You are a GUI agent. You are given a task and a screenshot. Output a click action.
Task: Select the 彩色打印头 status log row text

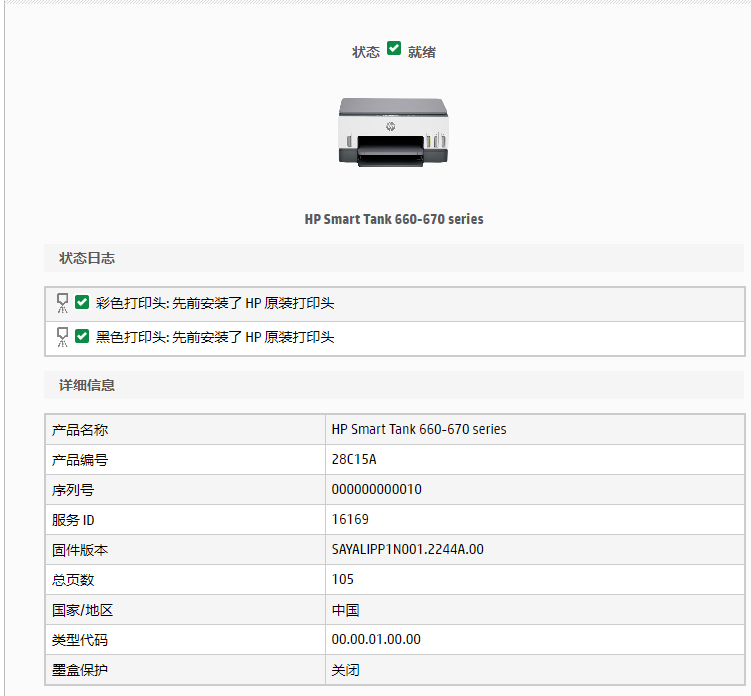215,303
